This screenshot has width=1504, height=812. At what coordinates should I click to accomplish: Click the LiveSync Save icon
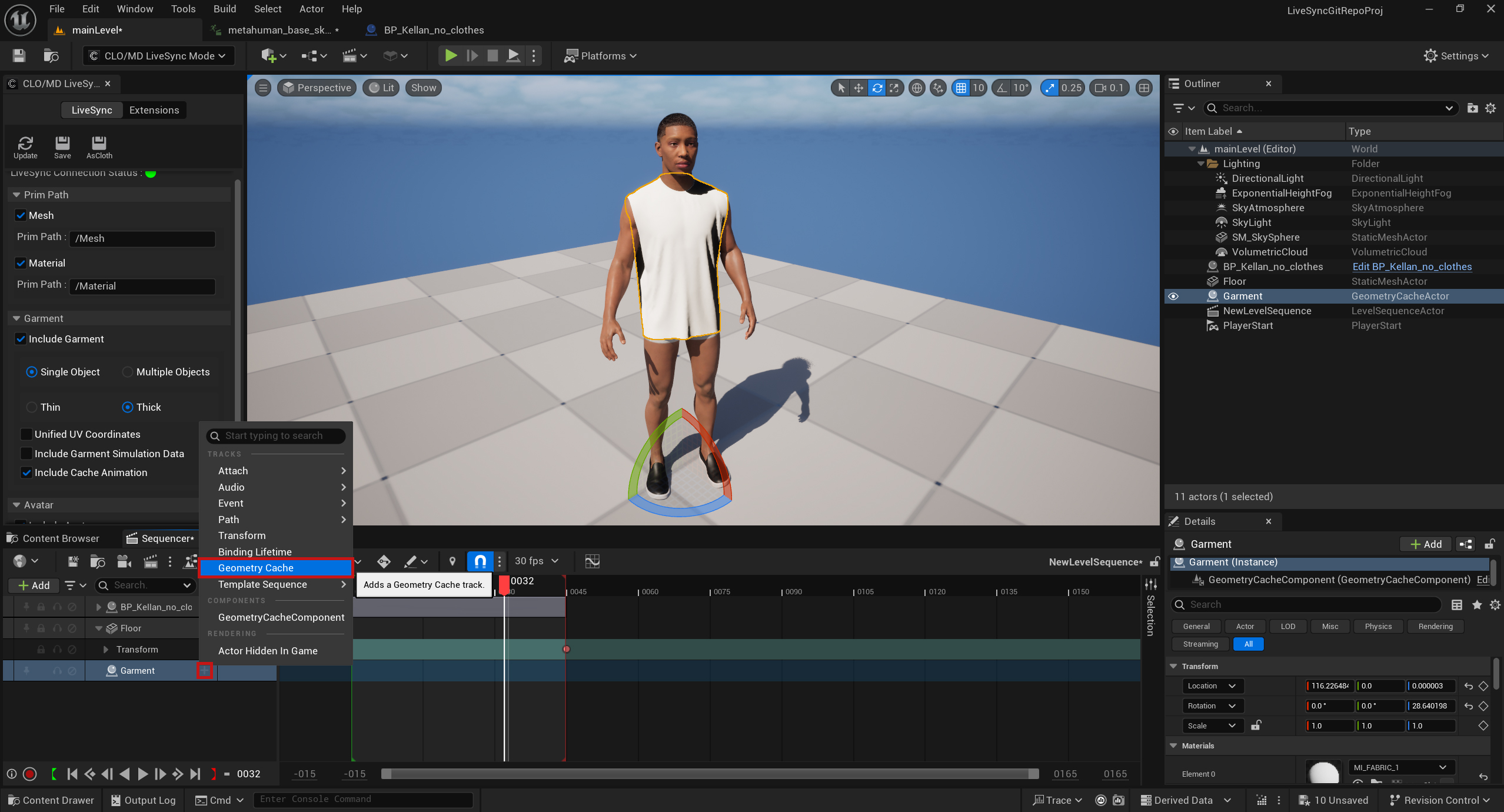point(62,148)
